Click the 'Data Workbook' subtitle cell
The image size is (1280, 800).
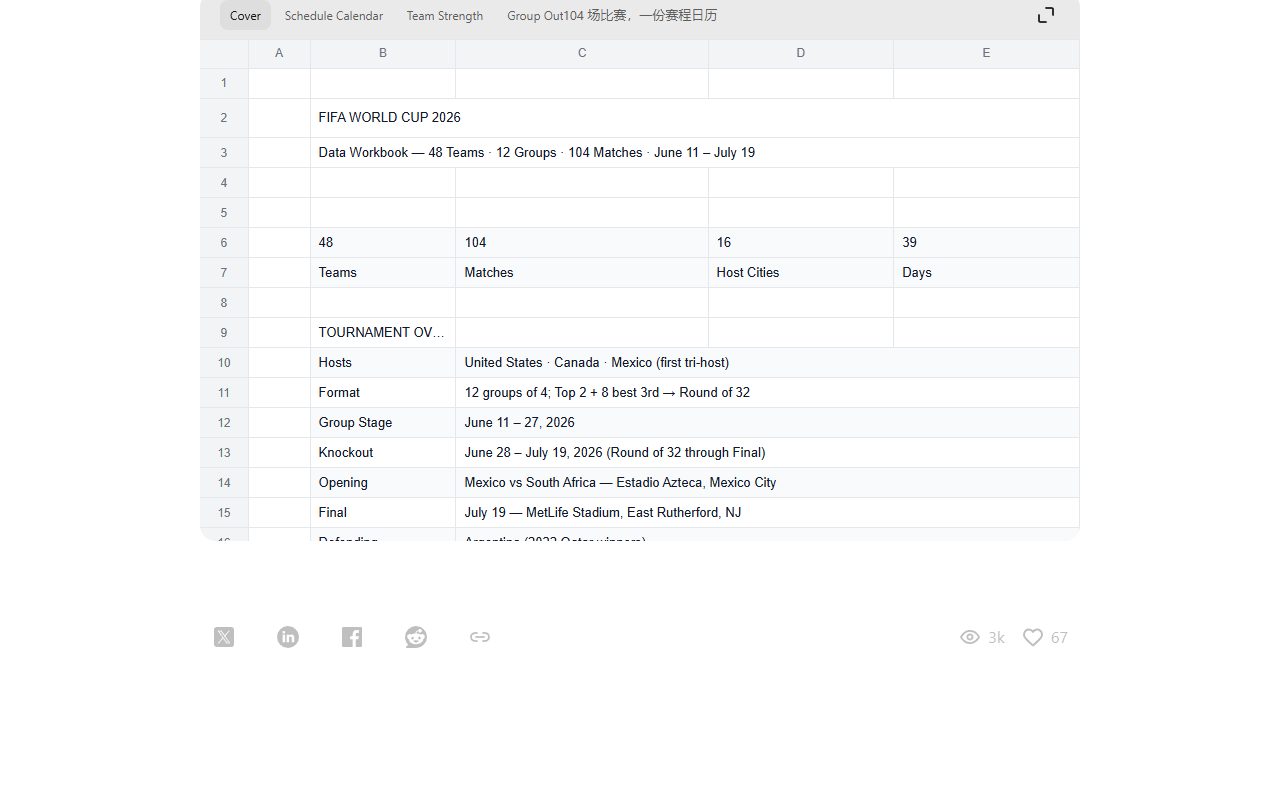click(x=695, y=153)
